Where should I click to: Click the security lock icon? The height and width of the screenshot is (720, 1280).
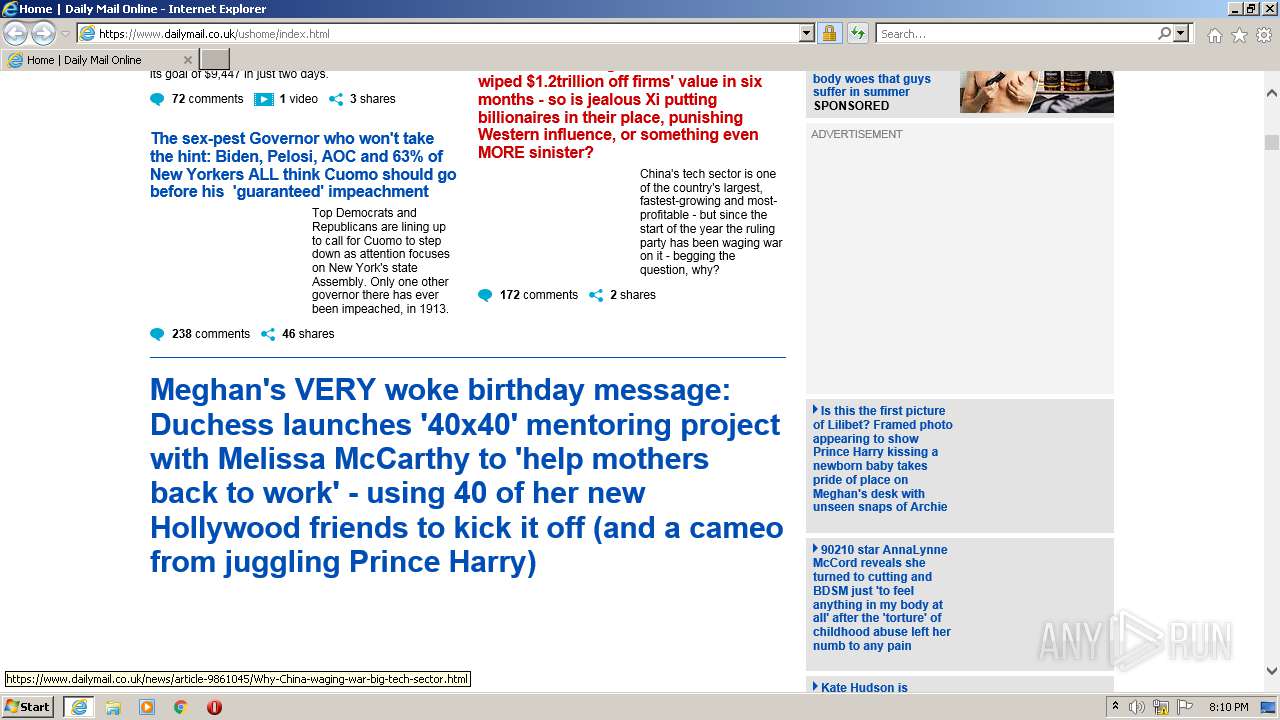tap(829, 33)
